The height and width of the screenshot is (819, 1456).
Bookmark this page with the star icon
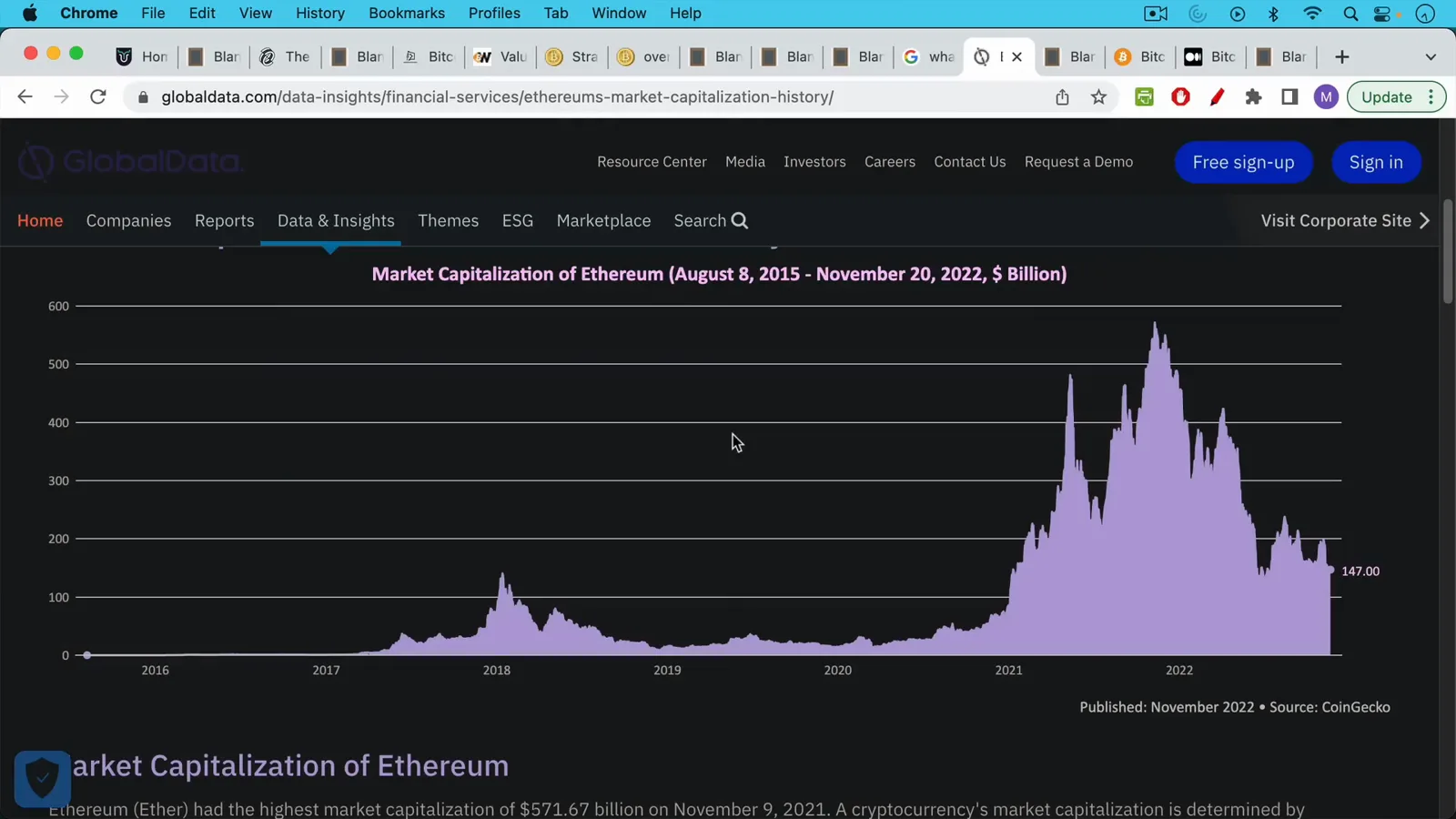pos(1098,96)
